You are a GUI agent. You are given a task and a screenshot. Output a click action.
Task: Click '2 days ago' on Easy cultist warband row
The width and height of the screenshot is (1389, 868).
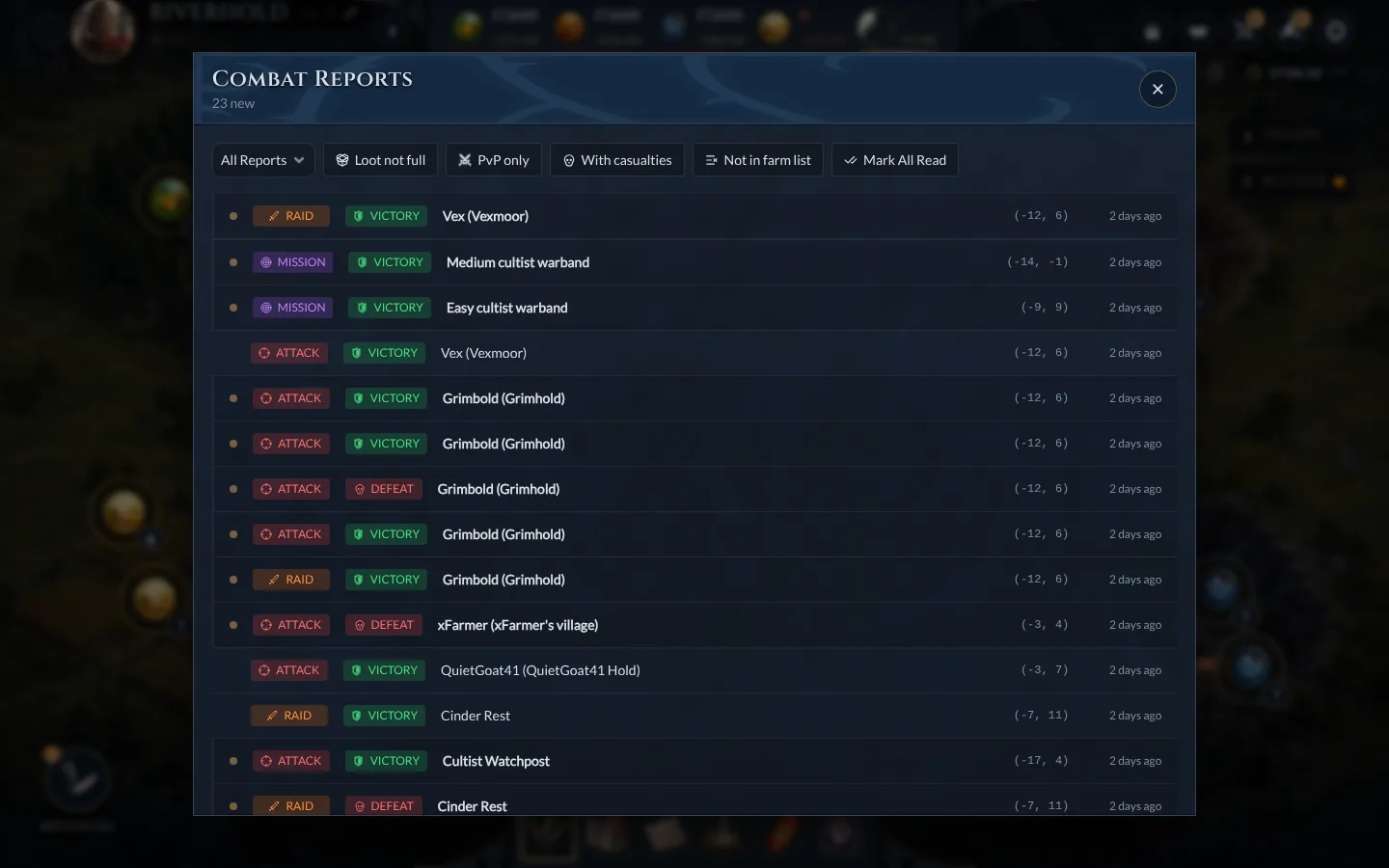point(1135,308)
